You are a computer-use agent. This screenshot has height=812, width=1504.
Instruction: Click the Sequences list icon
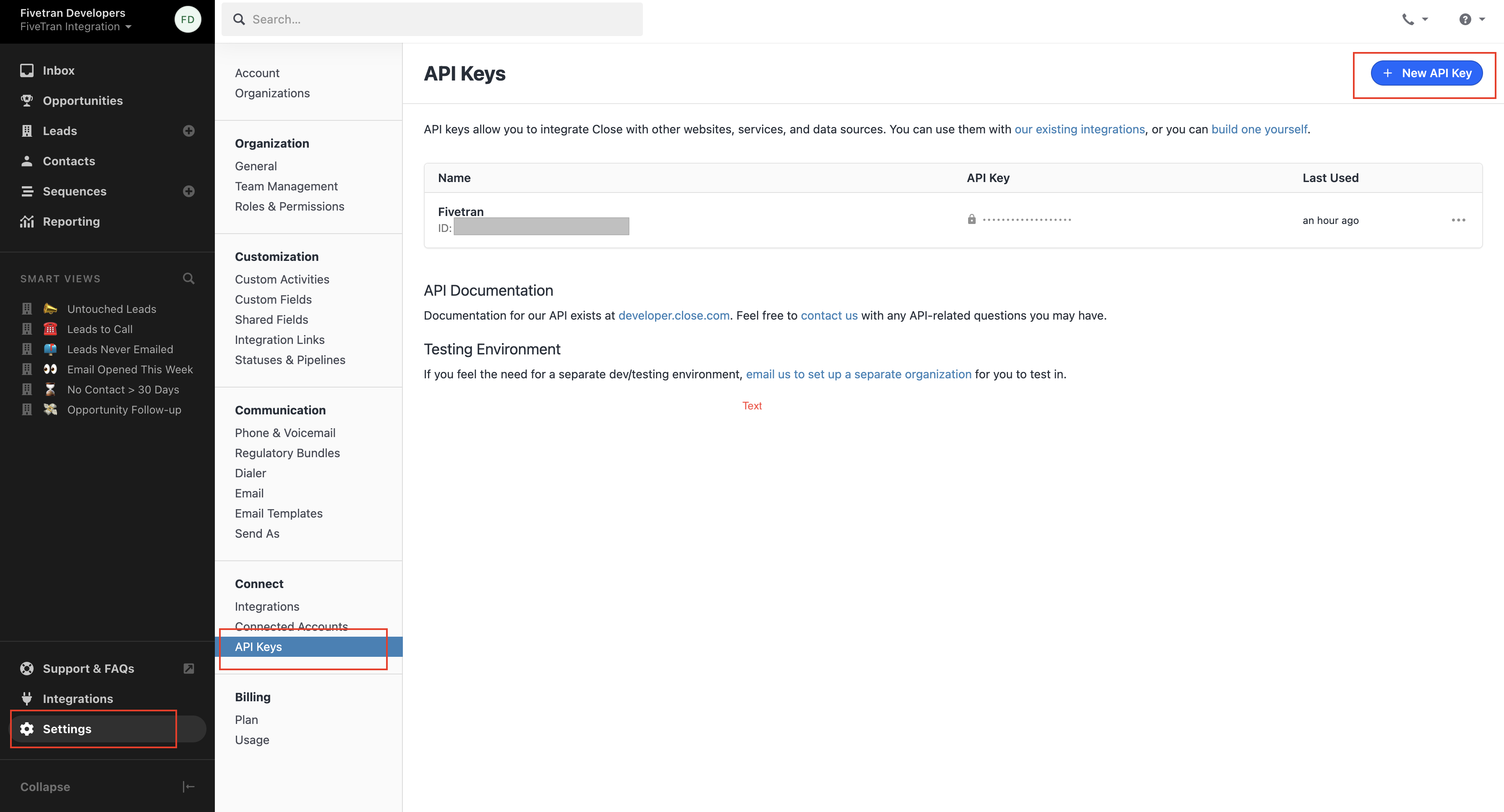[27, 191]
